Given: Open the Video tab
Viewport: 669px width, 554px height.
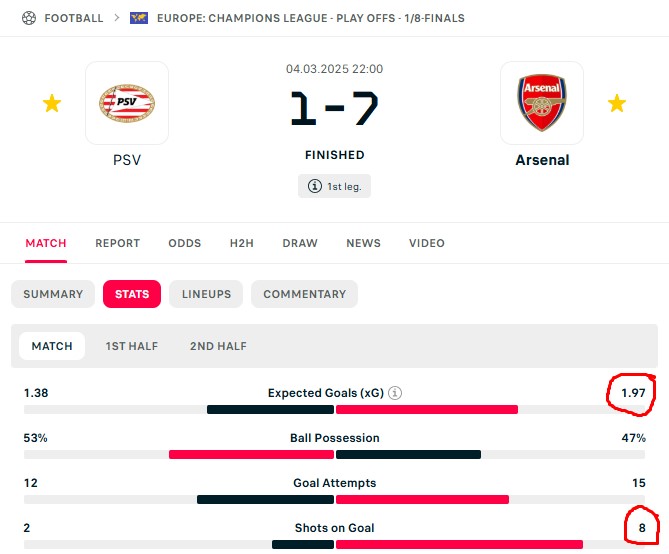Looking at the screenshot, I should pos(427,243).
